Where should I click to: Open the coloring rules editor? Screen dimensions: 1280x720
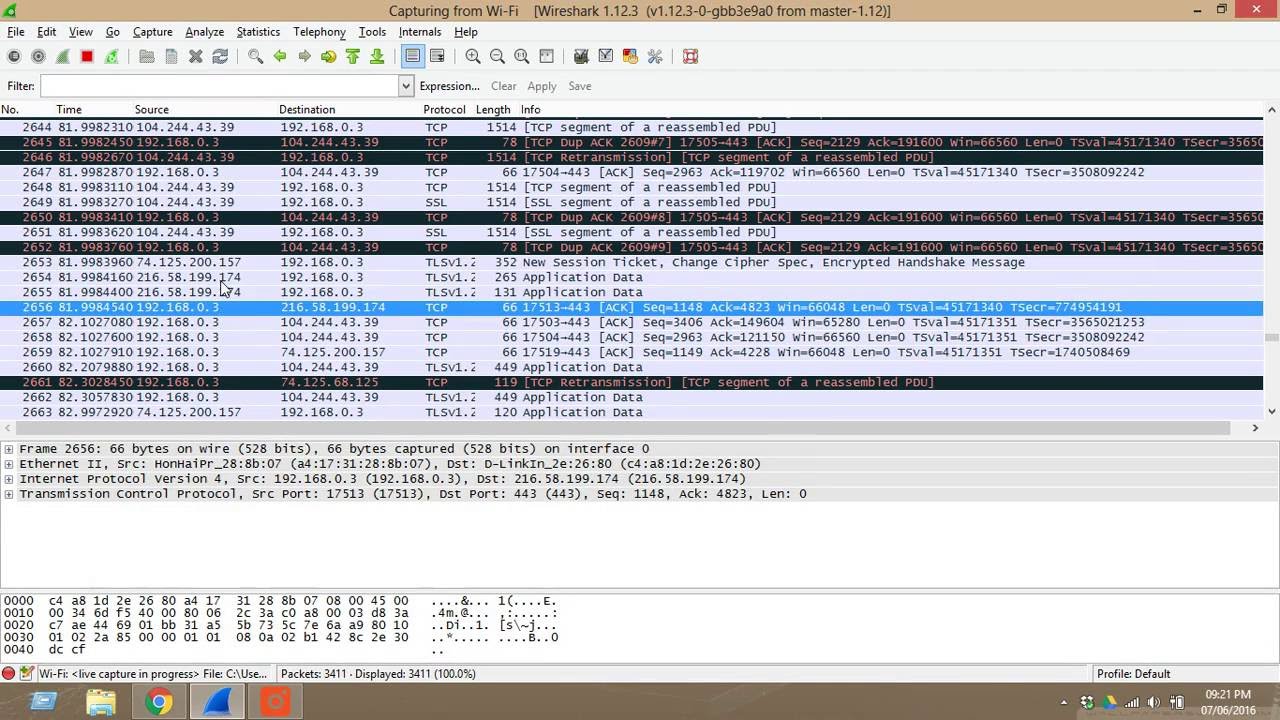tap(630, 57)
